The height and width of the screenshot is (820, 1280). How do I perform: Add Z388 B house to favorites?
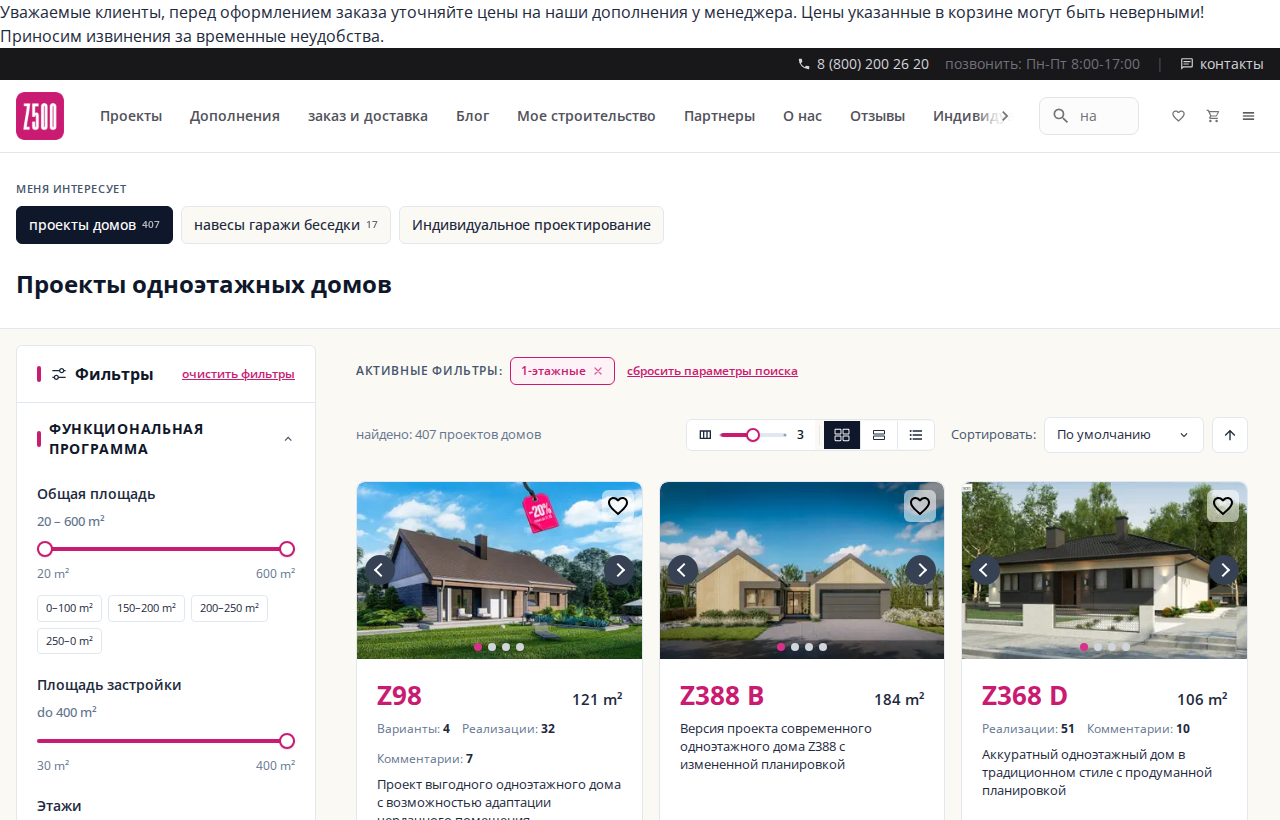click(920, 506)
